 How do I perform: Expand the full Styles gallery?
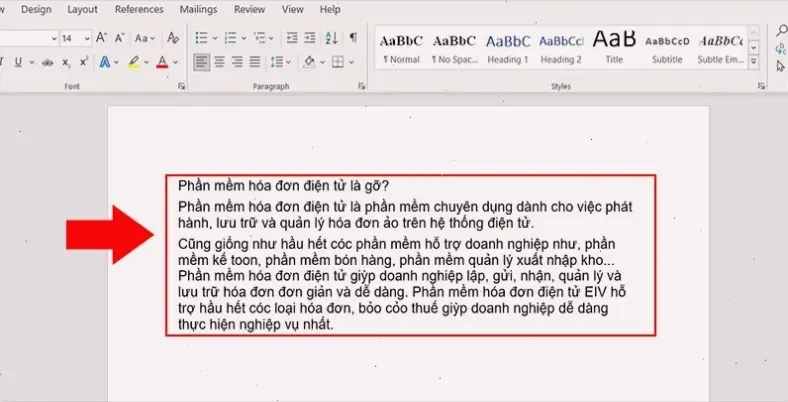tap(754, 62)
